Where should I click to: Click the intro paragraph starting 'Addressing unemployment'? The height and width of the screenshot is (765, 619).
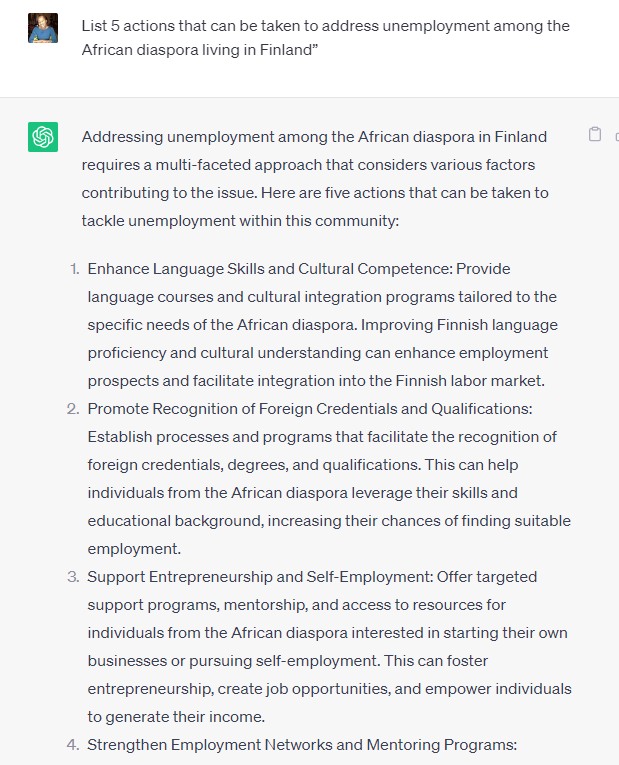coord(315,179)
